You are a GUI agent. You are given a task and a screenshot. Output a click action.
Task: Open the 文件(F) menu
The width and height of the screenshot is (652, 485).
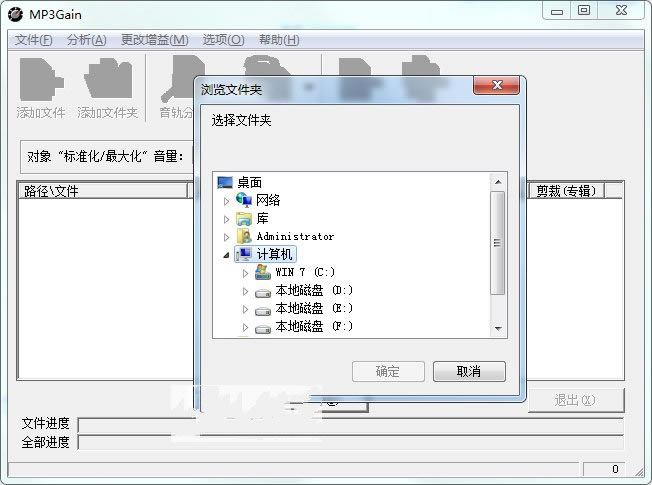pyautogui.click(x=34, y=40)
